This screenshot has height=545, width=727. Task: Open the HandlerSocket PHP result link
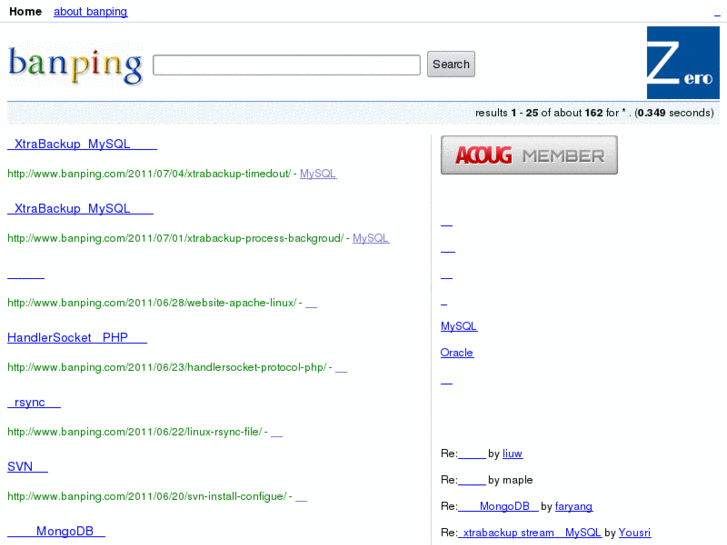click(x=77, y=338)
